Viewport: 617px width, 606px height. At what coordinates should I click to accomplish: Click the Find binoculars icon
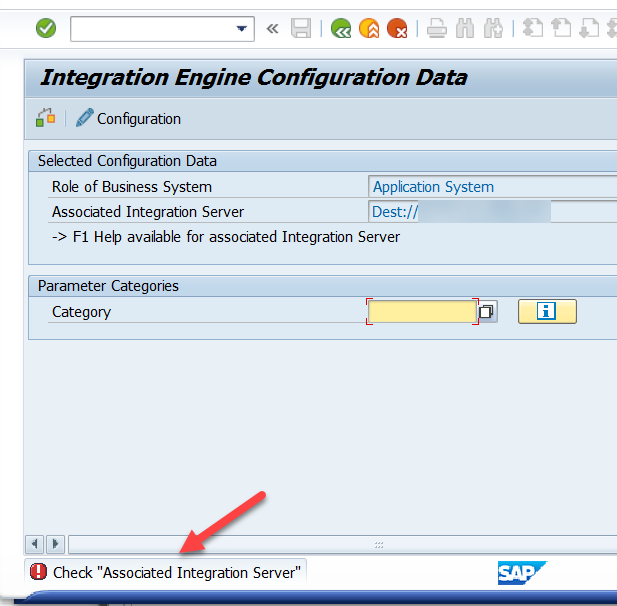pyautogui.click(x=465, y=28)
